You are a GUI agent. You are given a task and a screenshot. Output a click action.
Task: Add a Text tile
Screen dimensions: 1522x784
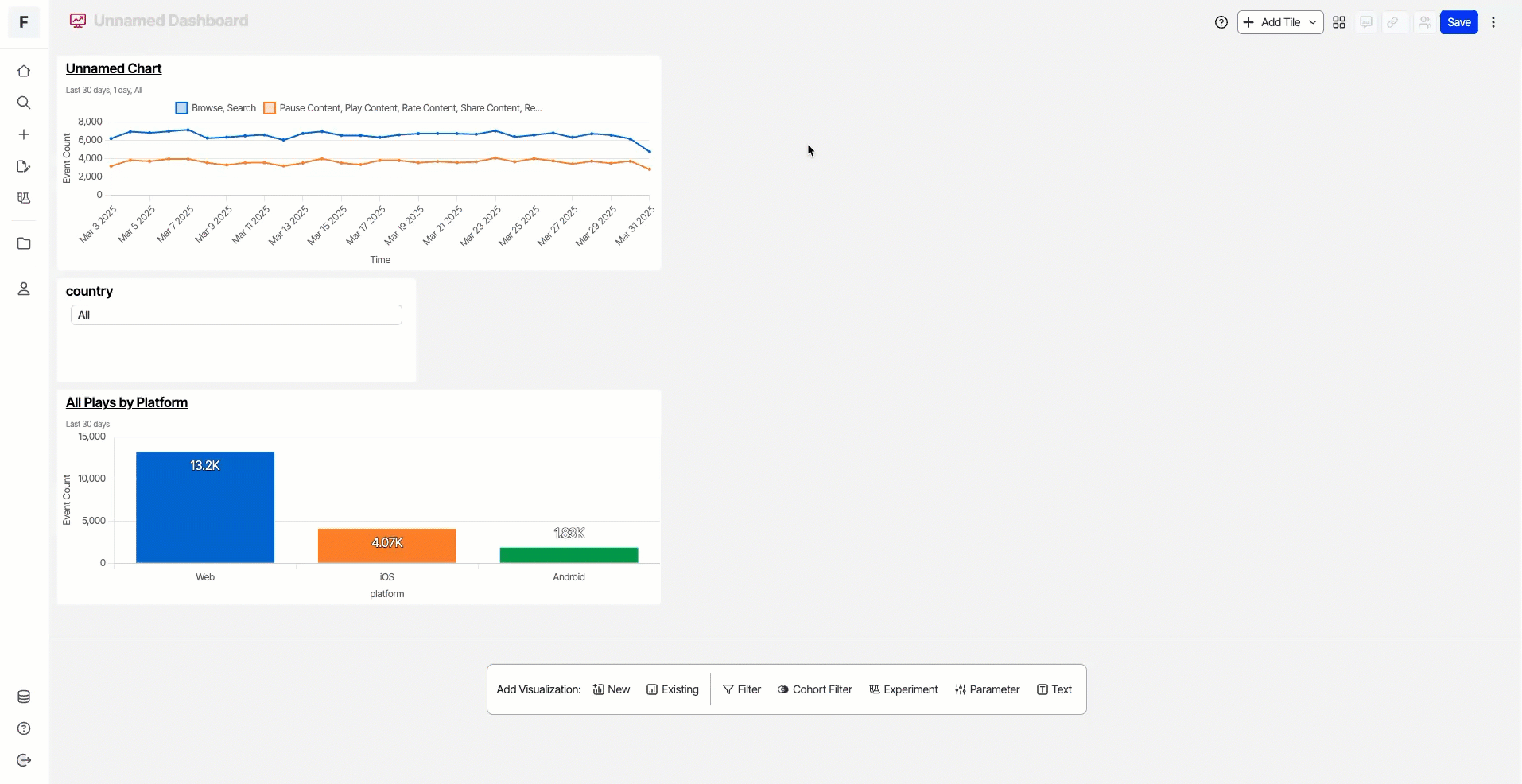point(1054,689)
